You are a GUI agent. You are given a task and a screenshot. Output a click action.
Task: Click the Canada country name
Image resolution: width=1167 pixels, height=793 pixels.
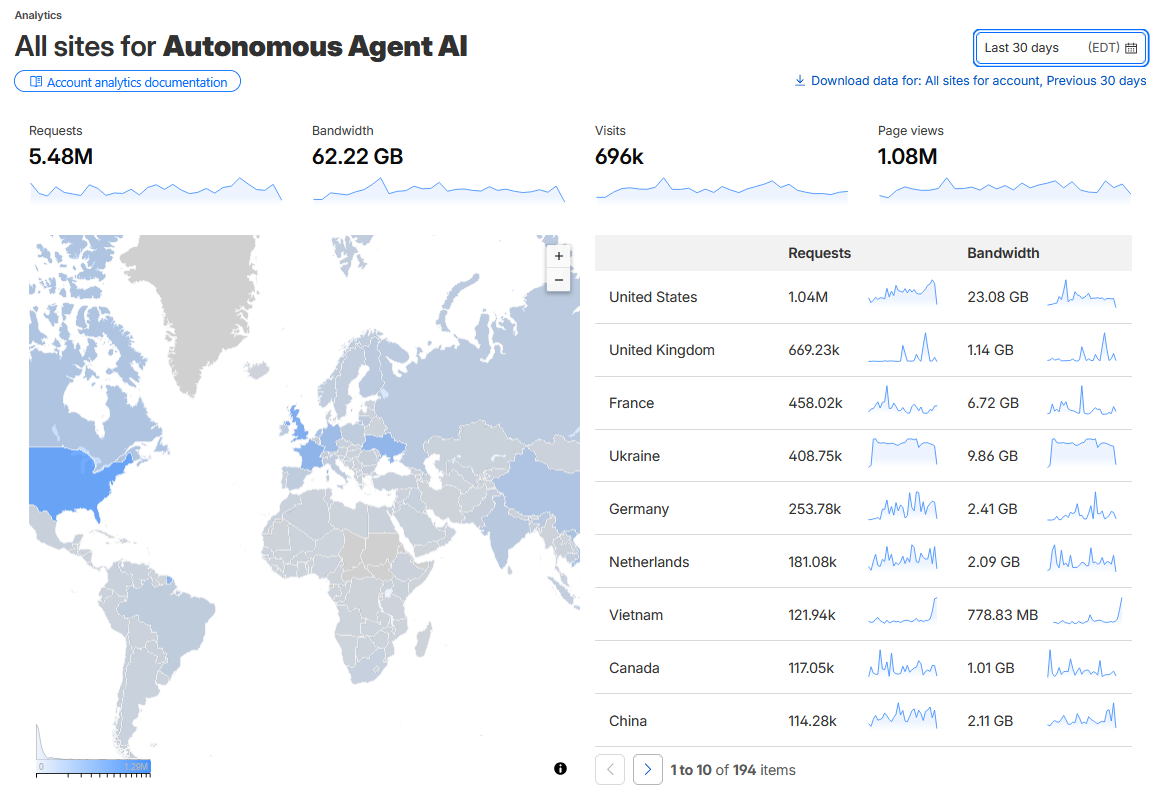(634, 668)
